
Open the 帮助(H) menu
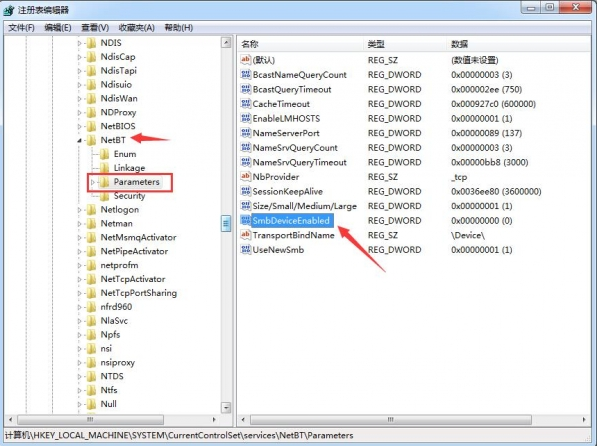coord(178,28)
